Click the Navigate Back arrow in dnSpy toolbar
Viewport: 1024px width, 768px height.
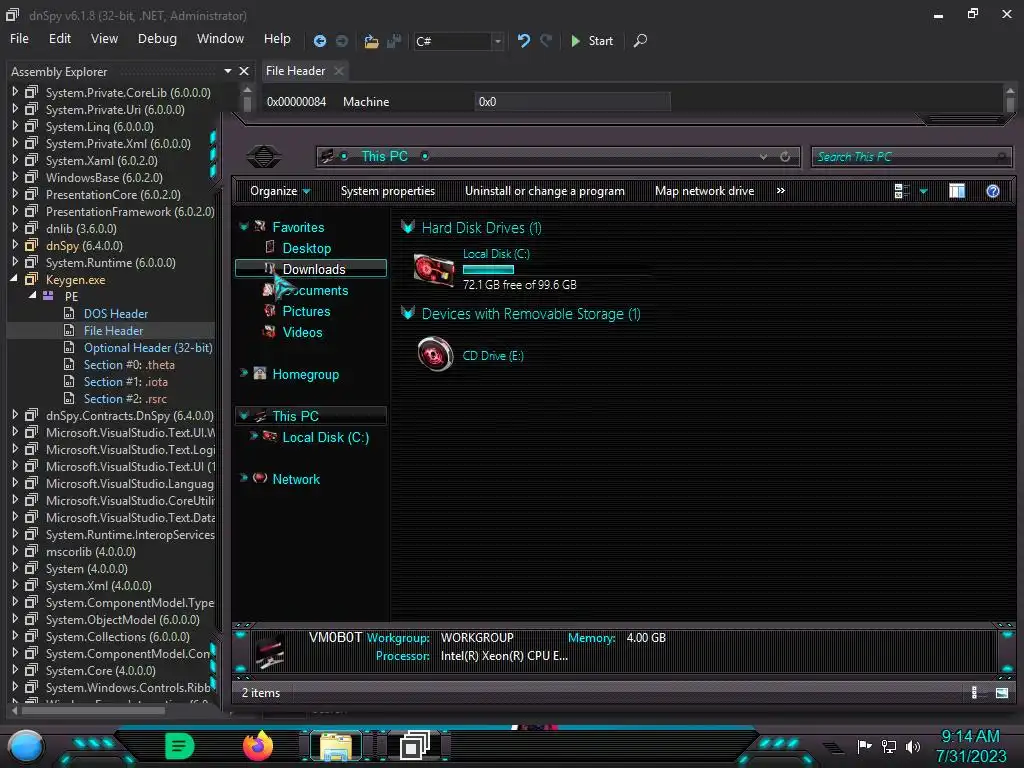(320, 41)
